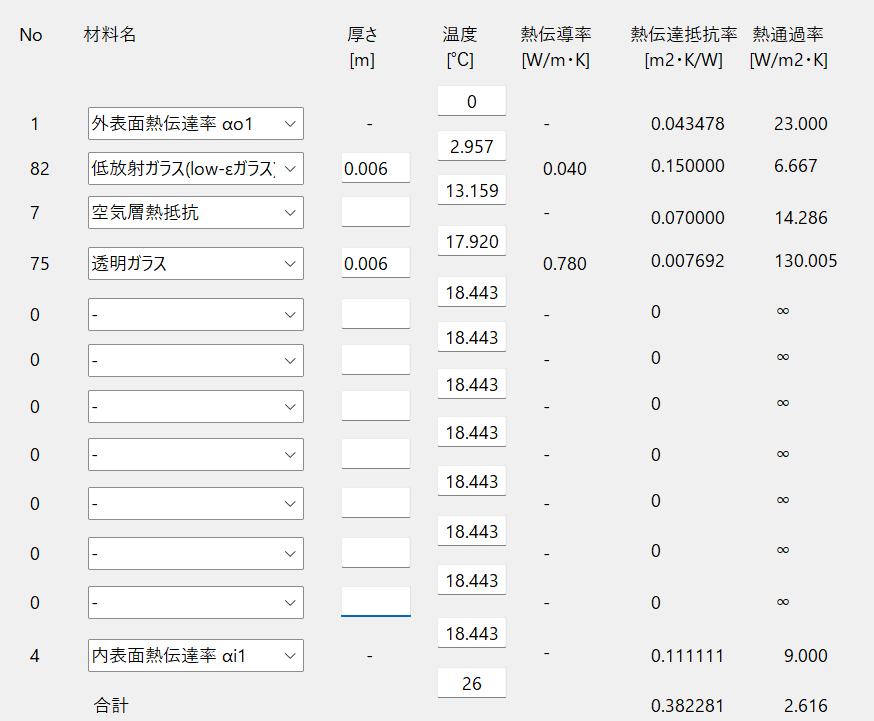Expand the 低放射ガラス material dropdown
This screenshot has height=721, width=874.
(196, 168)
